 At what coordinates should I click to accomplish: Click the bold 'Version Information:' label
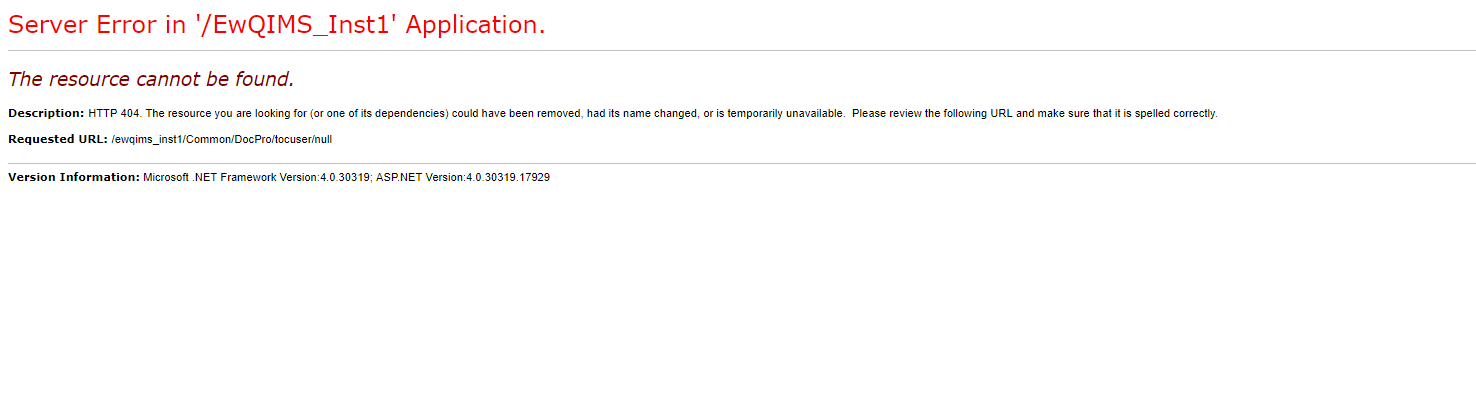tap(74, 177)
